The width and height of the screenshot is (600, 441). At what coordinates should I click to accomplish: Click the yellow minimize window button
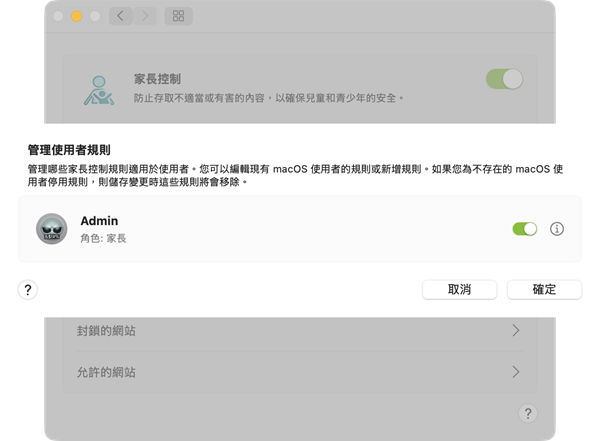pyautogui.click(x=77, y=16)
